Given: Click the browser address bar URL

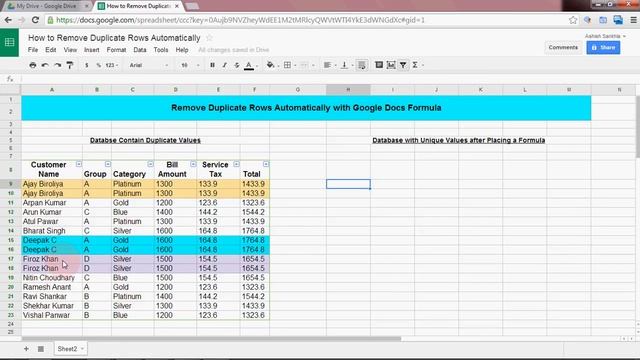Looking at the screenshot, I should pyautogui.click(x=241, y=20).
